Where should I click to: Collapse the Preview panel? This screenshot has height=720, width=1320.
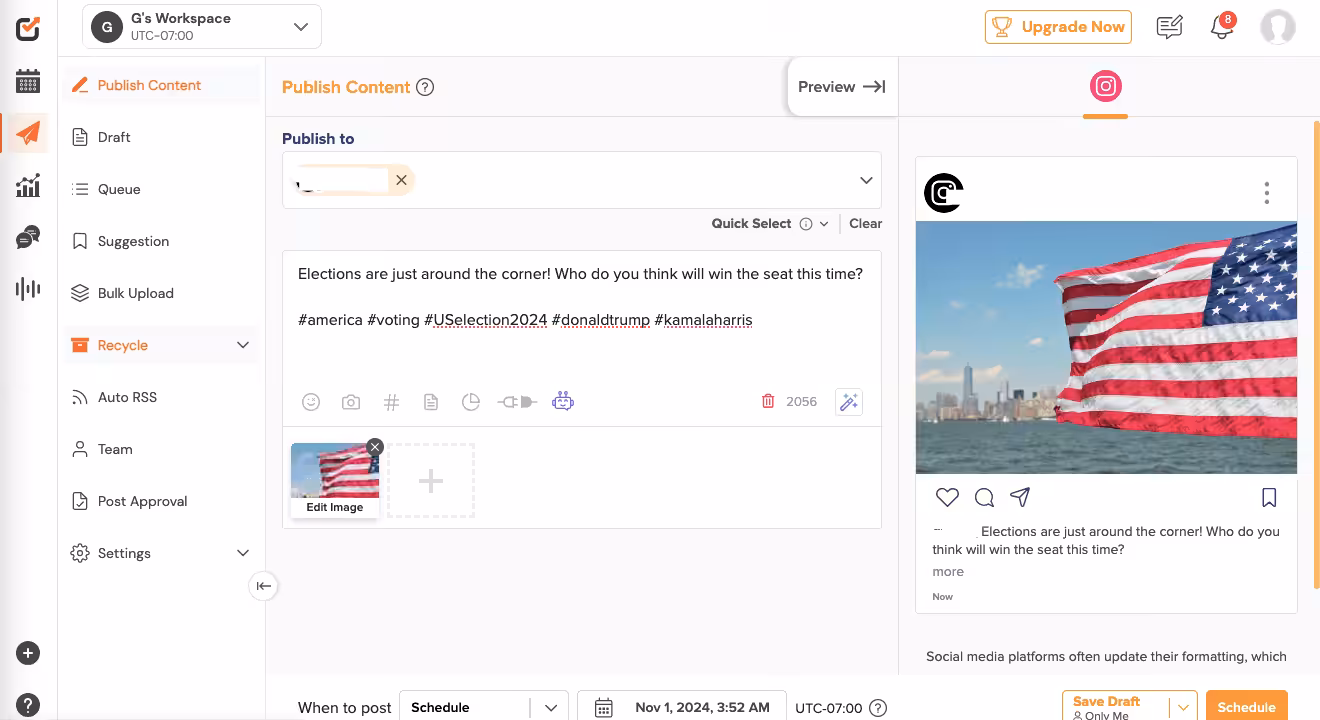pos(842,87)
